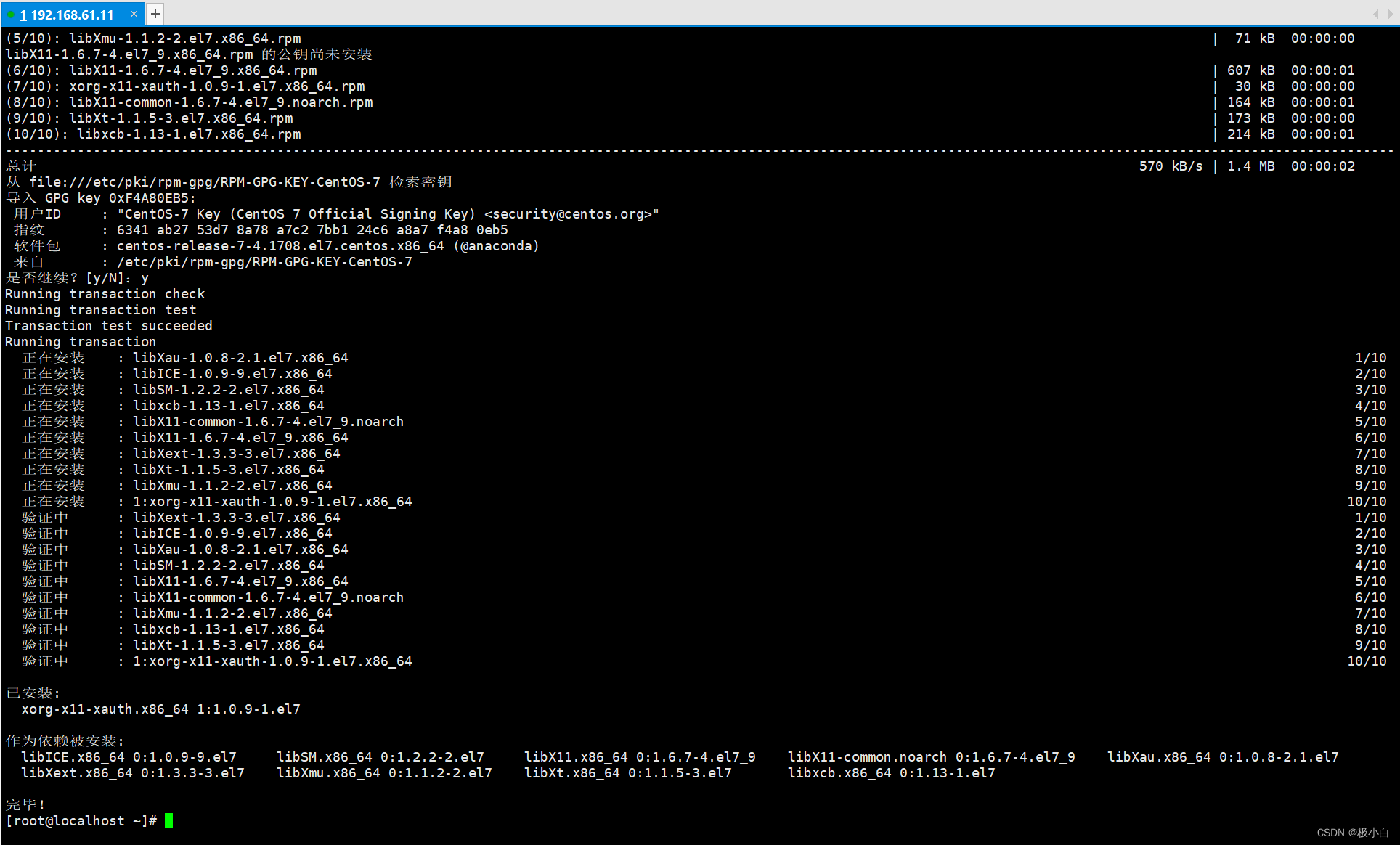Click the 'Running transaction check' line
The width and height of the screenshot is (1400, 845).
point(105,294)
